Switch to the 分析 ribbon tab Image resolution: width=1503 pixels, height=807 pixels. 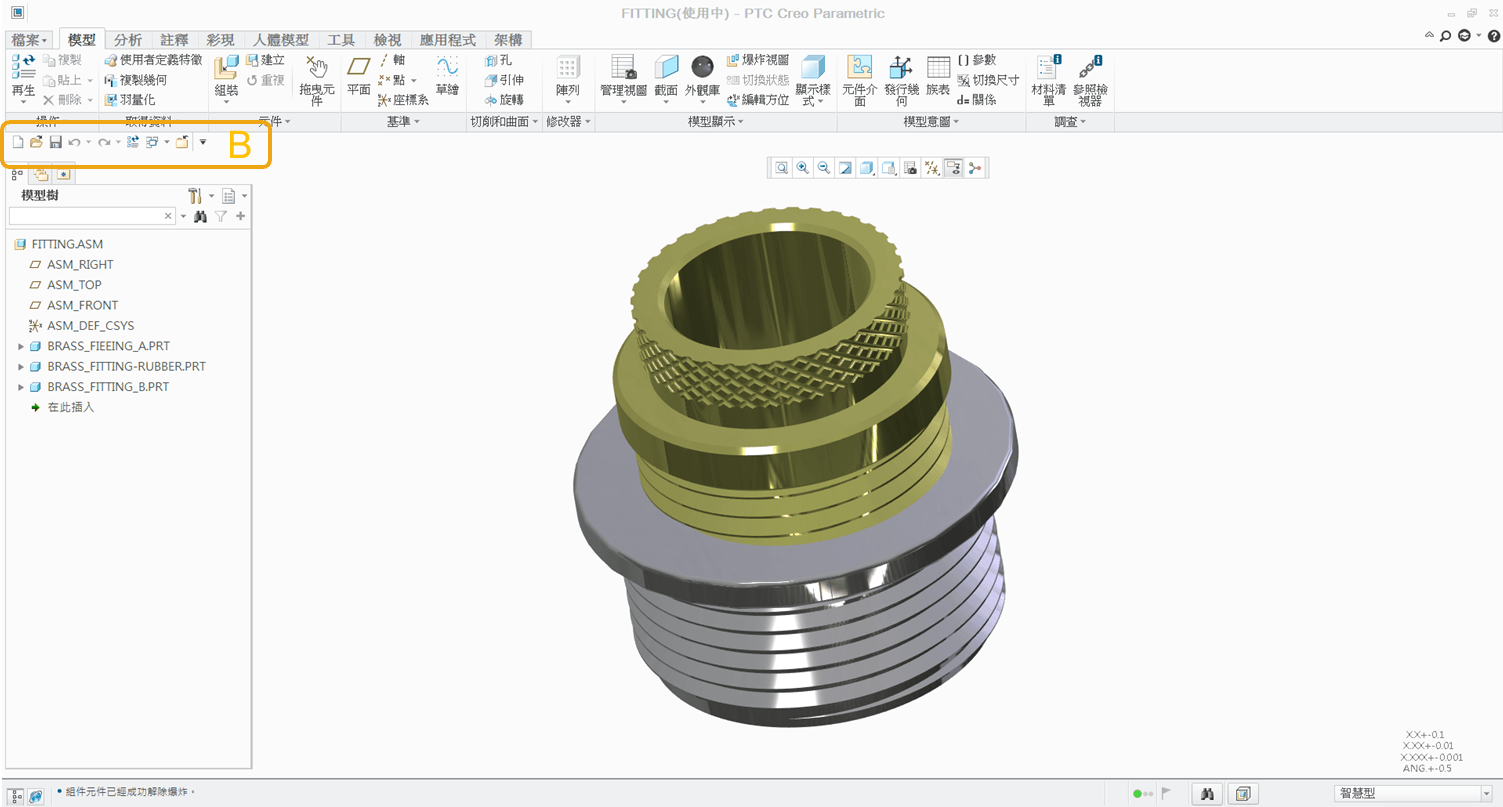click(x=127, y=40)
